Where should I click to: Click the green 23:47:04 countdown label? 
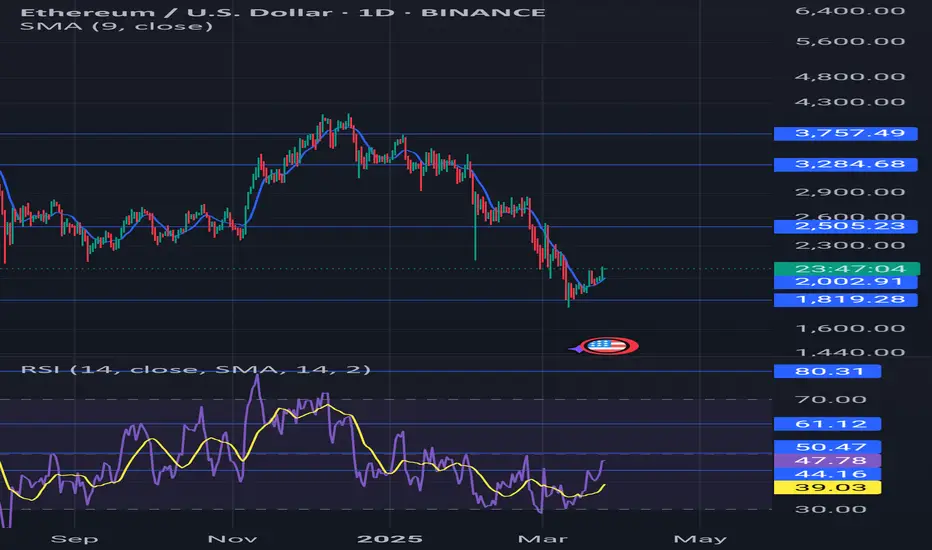pyautogui.click(x=846, y=269)
